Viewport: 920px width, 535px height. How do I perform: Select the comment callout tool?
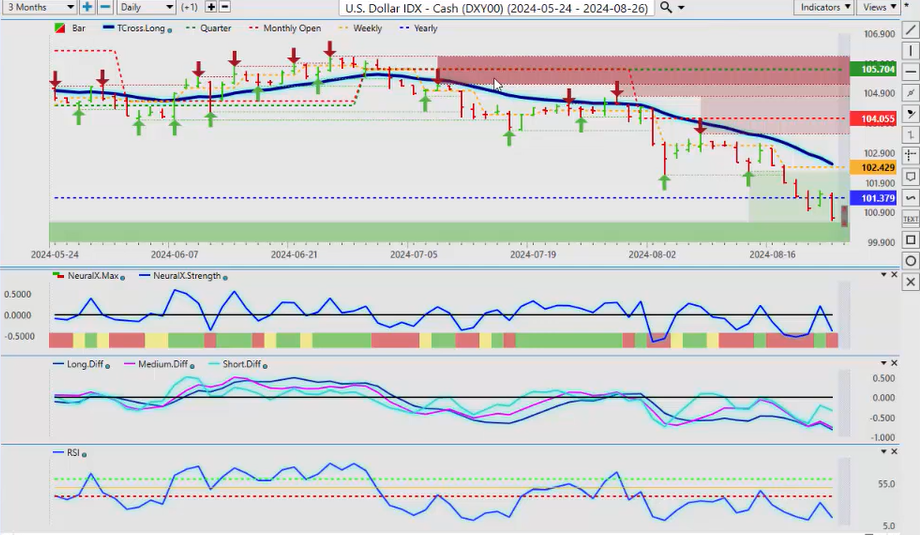[x=910, y=176]
